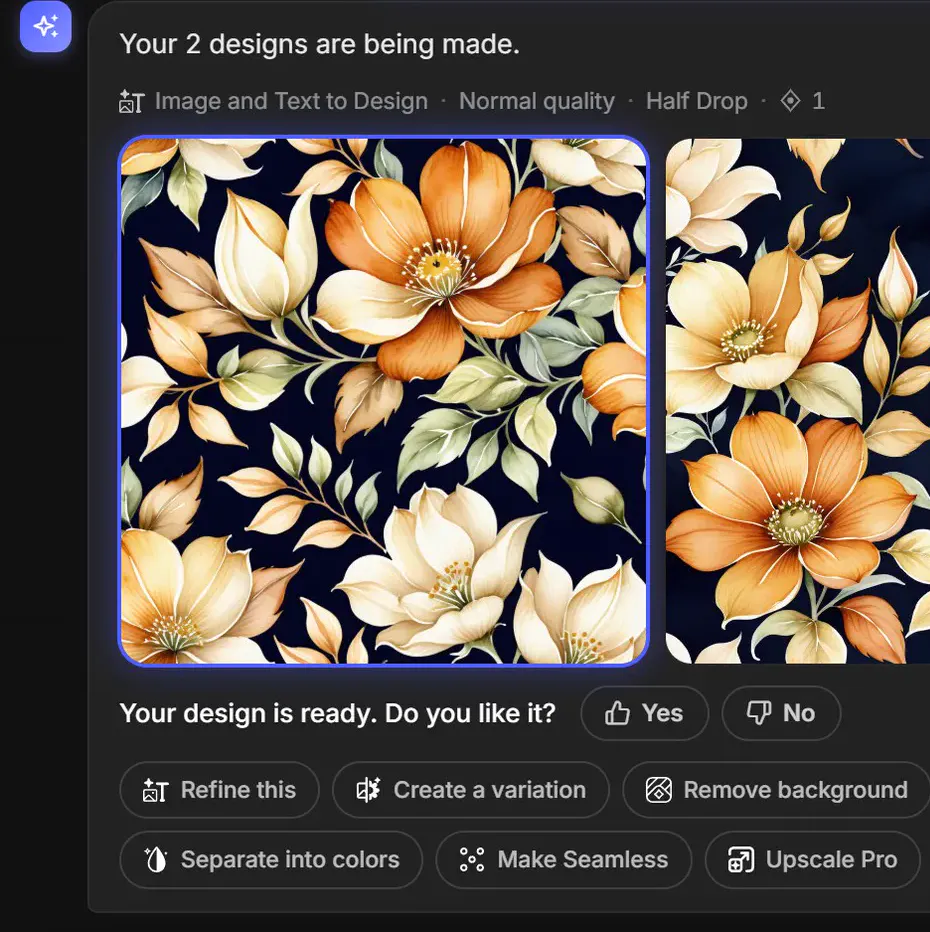Select the second floral design thumbnail
Image resolution: width=930 pixels, height=932 pixels.
797,401
